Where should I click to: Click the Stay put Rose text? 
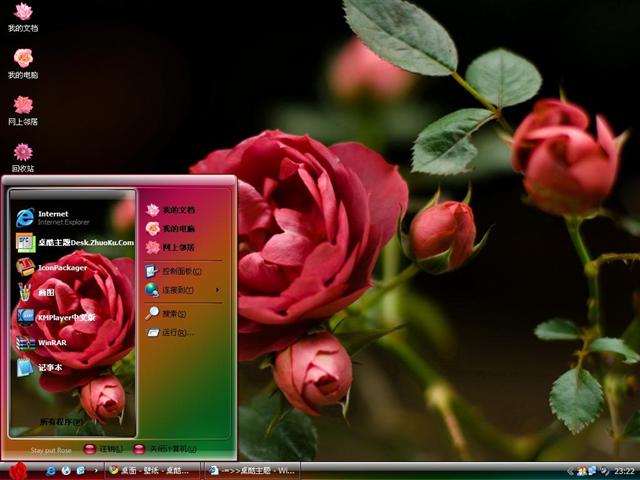(51, 450)
